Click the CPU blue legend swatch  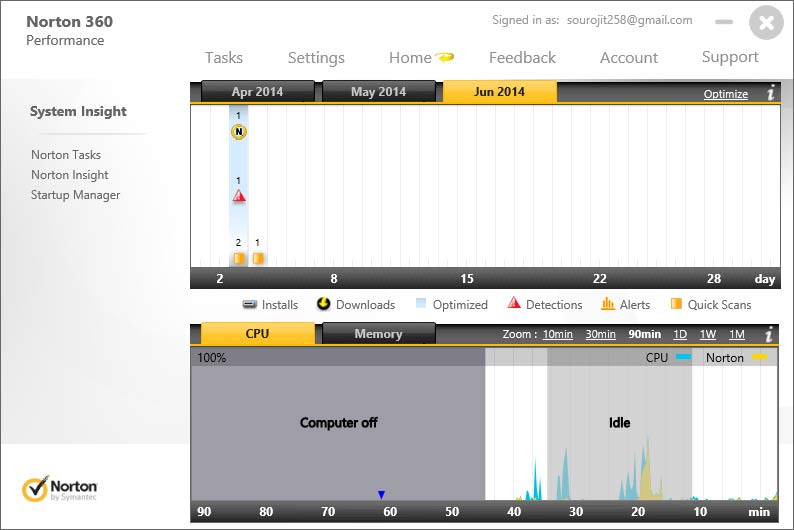[x=684, y=357]
